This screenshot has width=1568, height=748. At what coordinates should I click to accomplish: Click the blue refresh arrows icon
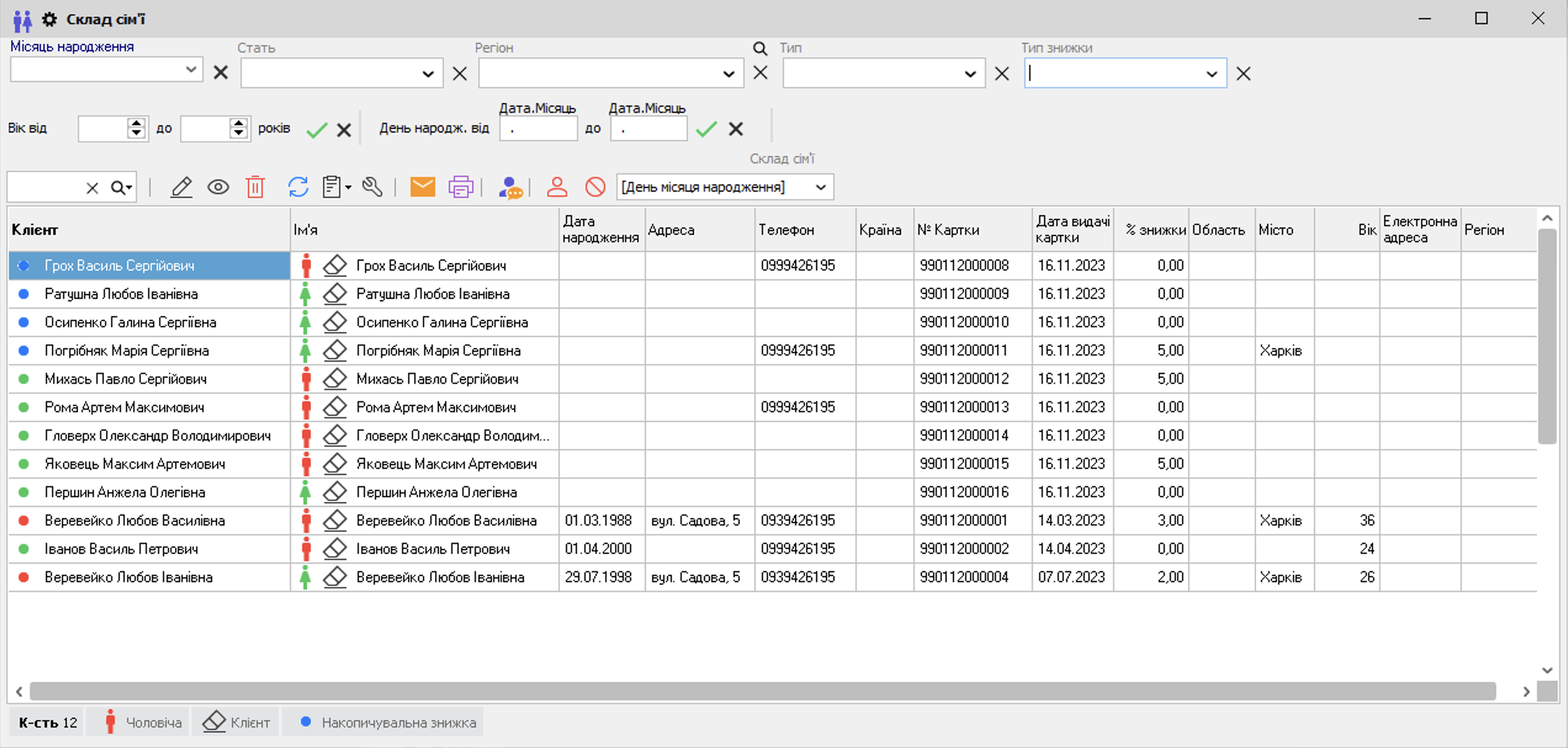click(298, 187)
